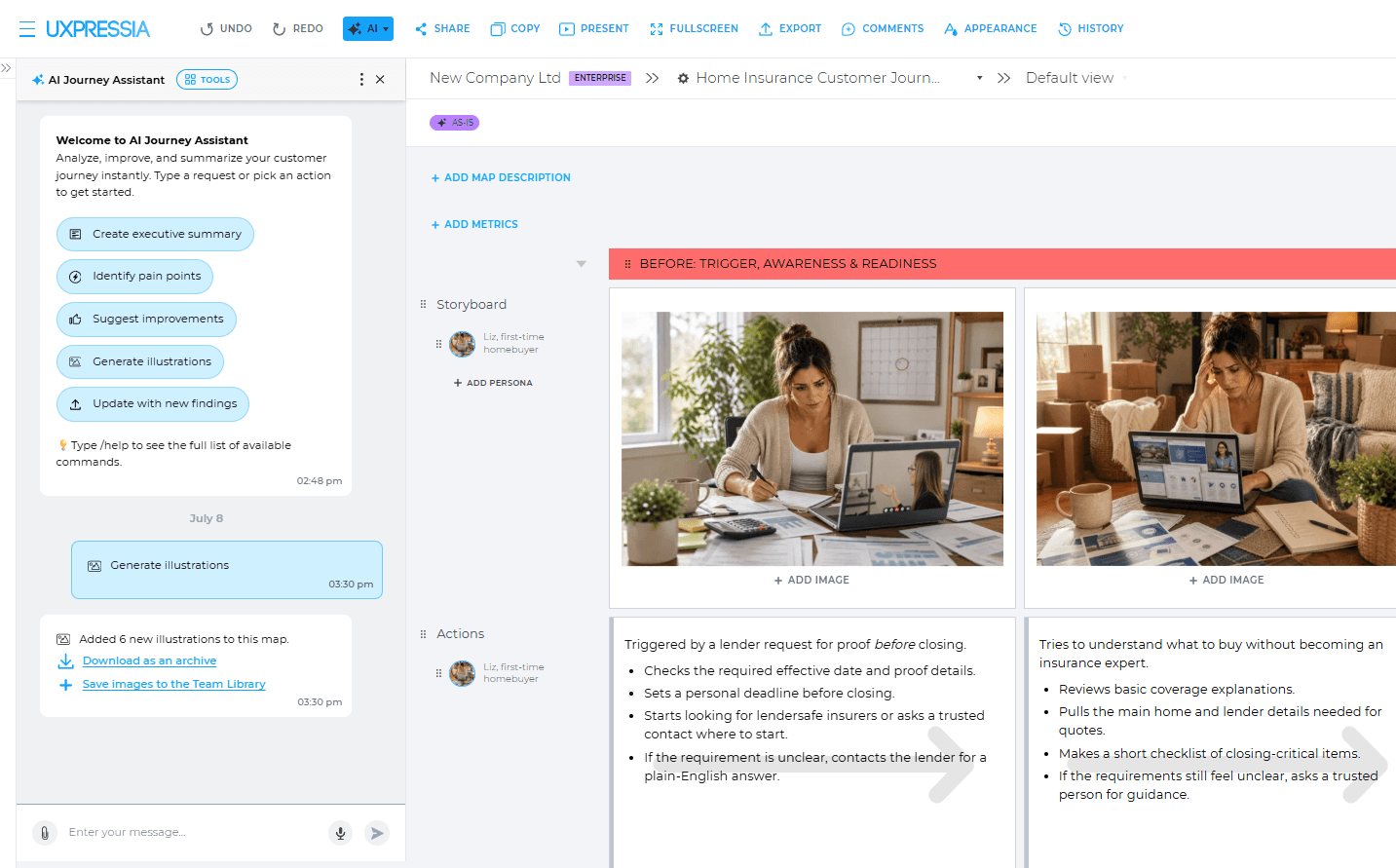Share the journey map
Screen dimensions: 1396x868
point(442,29)
